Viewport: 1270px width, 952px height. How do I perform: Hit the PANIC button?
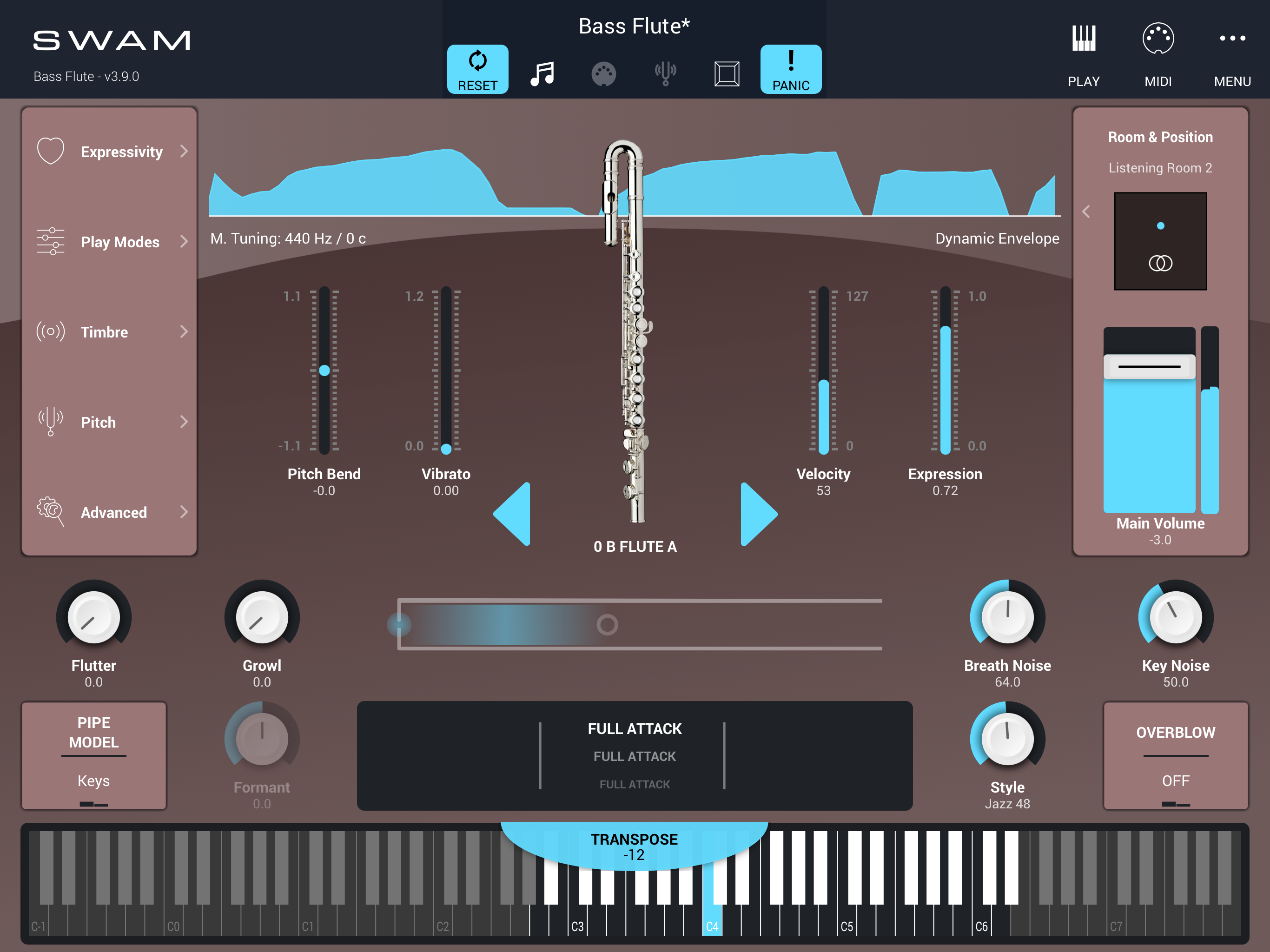point(791,69)
